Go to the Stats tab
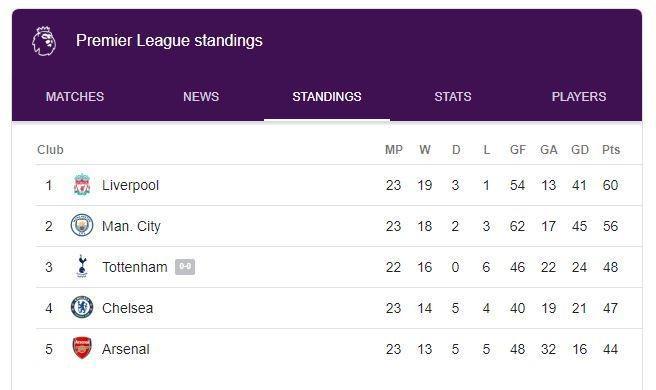This screenshot has height=390, width=656. tap(453, 97)
